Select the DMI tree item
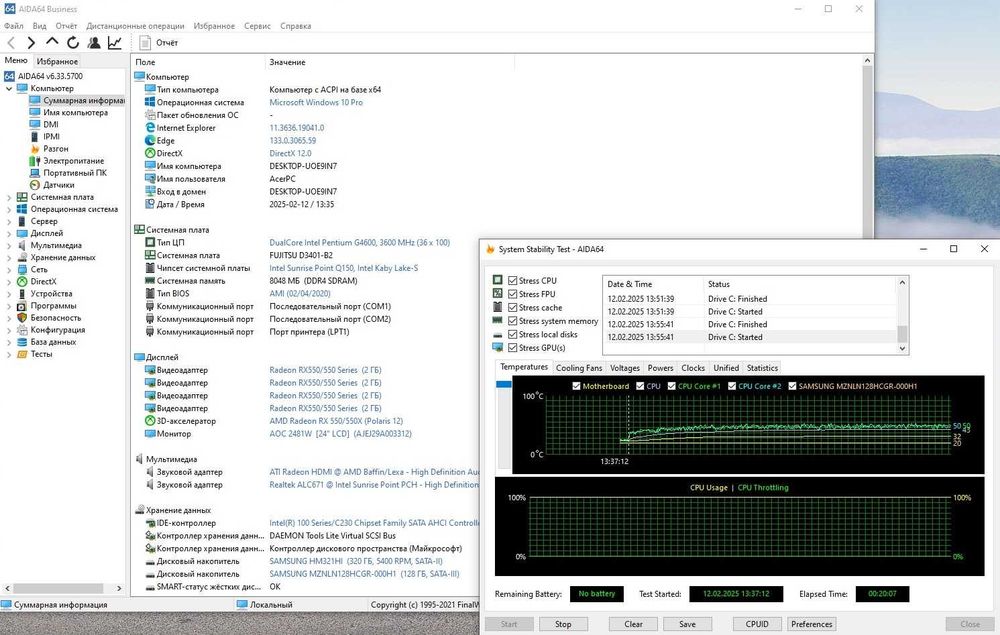Viewport: 1000px width, 635px height. [50, 124]
